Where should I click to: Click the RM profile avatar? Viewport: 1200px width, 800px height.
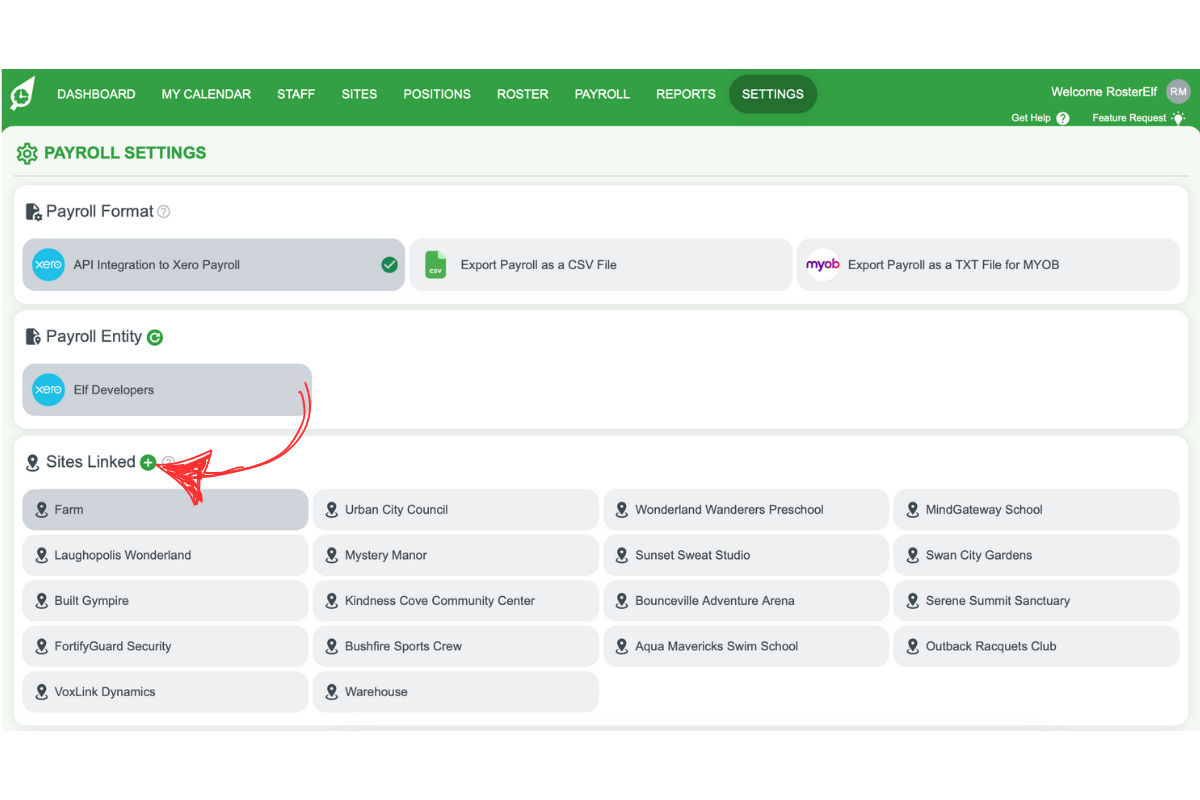point(1178,91)
